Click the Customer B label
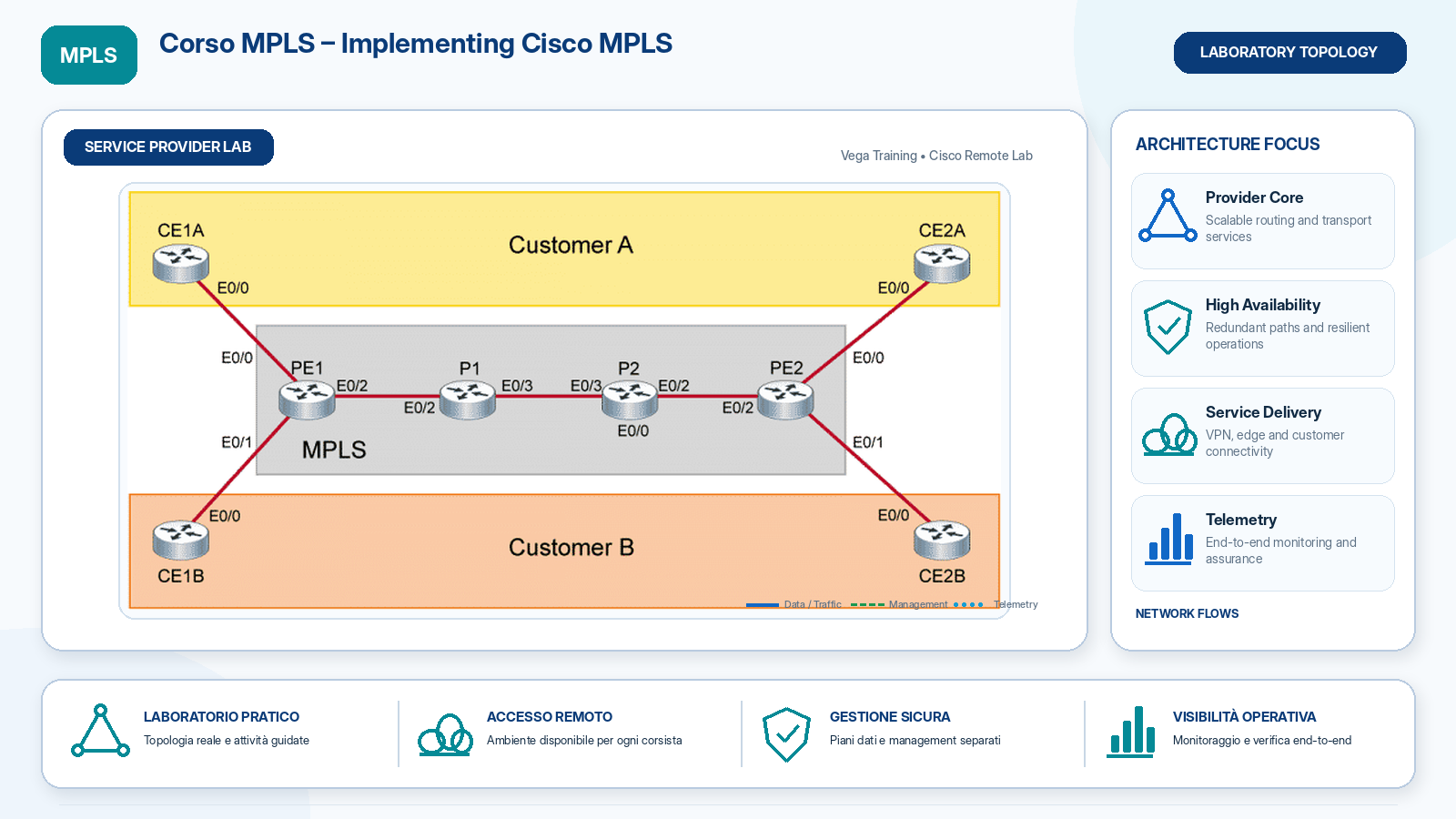1456x819 pixels. (571, 547)
